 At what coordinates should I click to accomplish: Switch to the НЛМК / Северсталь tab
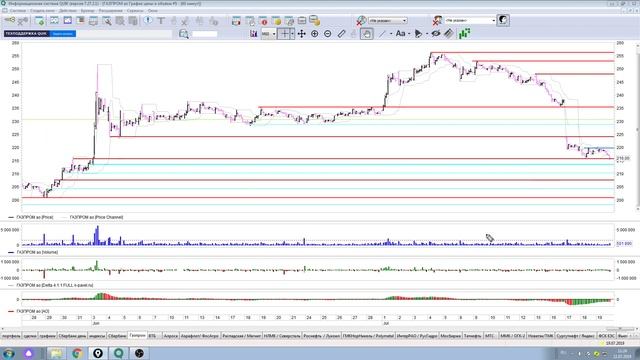tap(282, 336)
